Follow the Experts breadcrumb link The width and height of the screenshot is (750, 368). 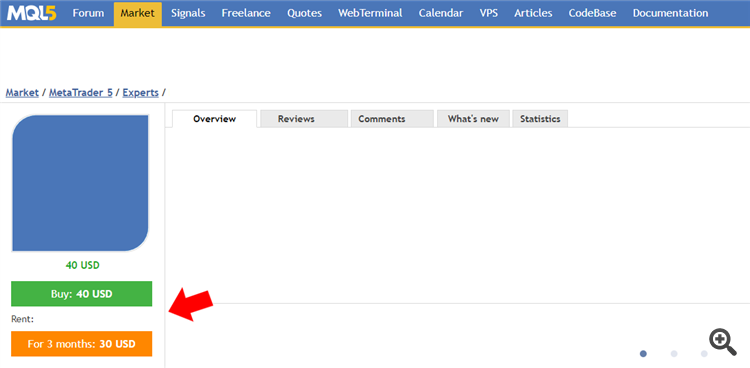(x=140, y=93)
